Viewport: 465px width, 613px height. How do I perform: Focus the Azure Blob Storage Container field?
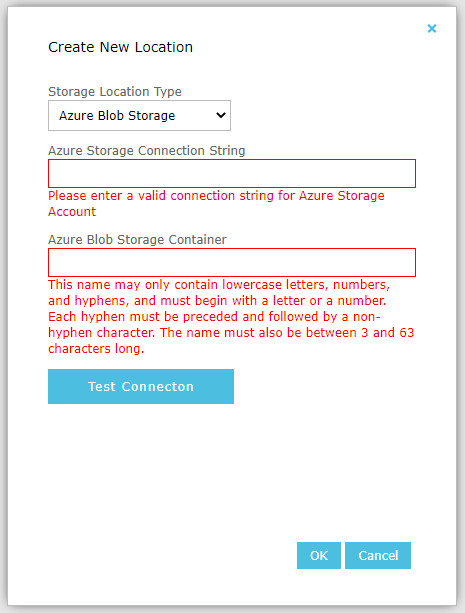tap(232, 262)
